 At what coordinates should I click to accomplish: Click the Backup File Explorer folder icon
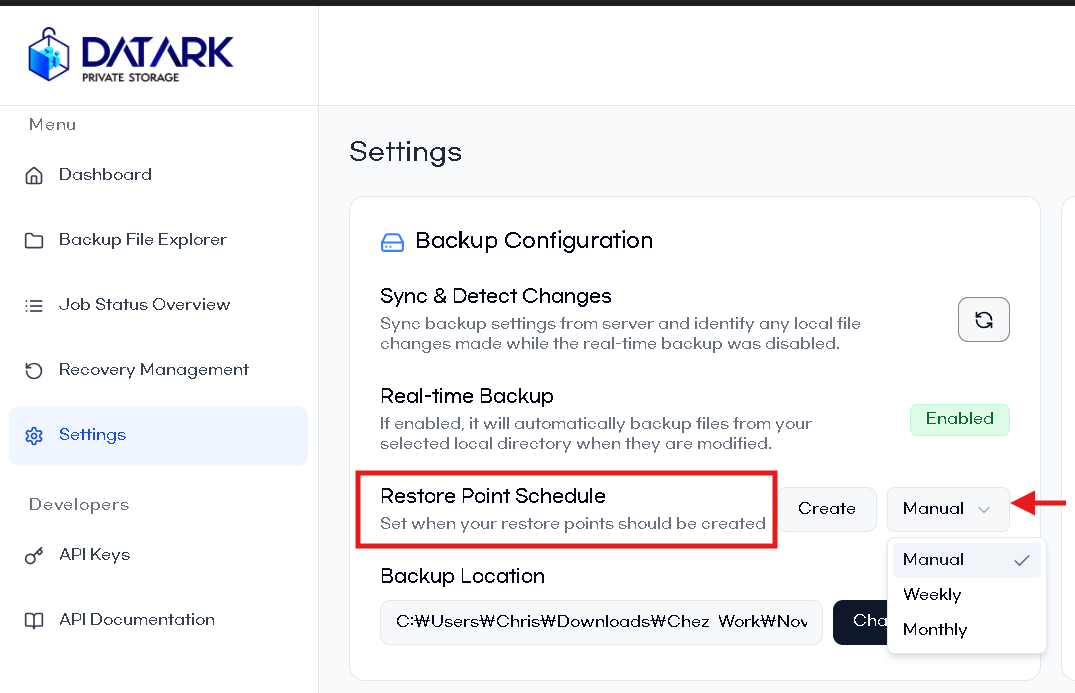[34, 241]
